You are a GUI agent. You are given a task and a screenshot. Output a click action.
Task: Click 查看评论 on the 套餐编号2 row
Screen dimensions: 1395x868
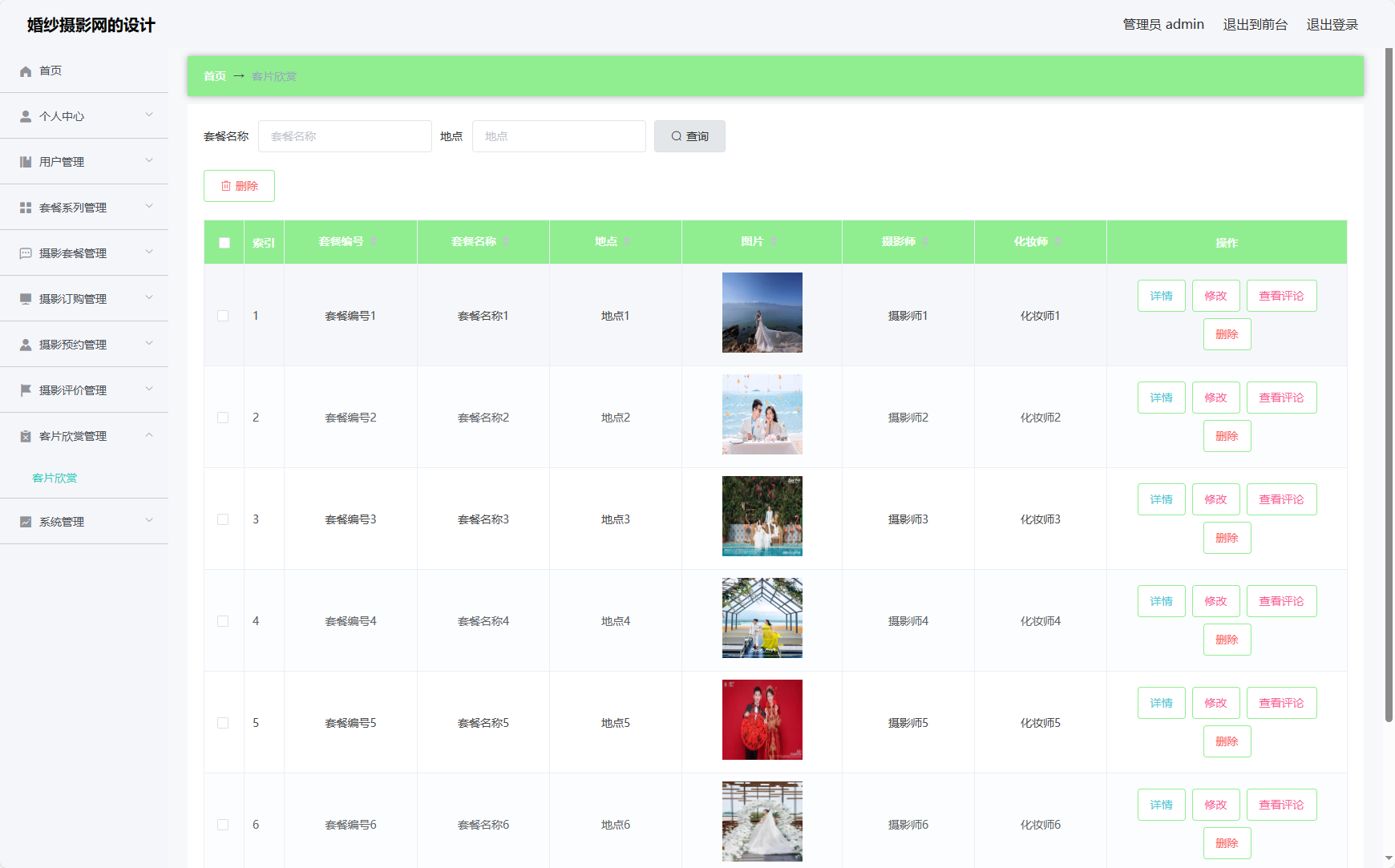pos(1281,397)
